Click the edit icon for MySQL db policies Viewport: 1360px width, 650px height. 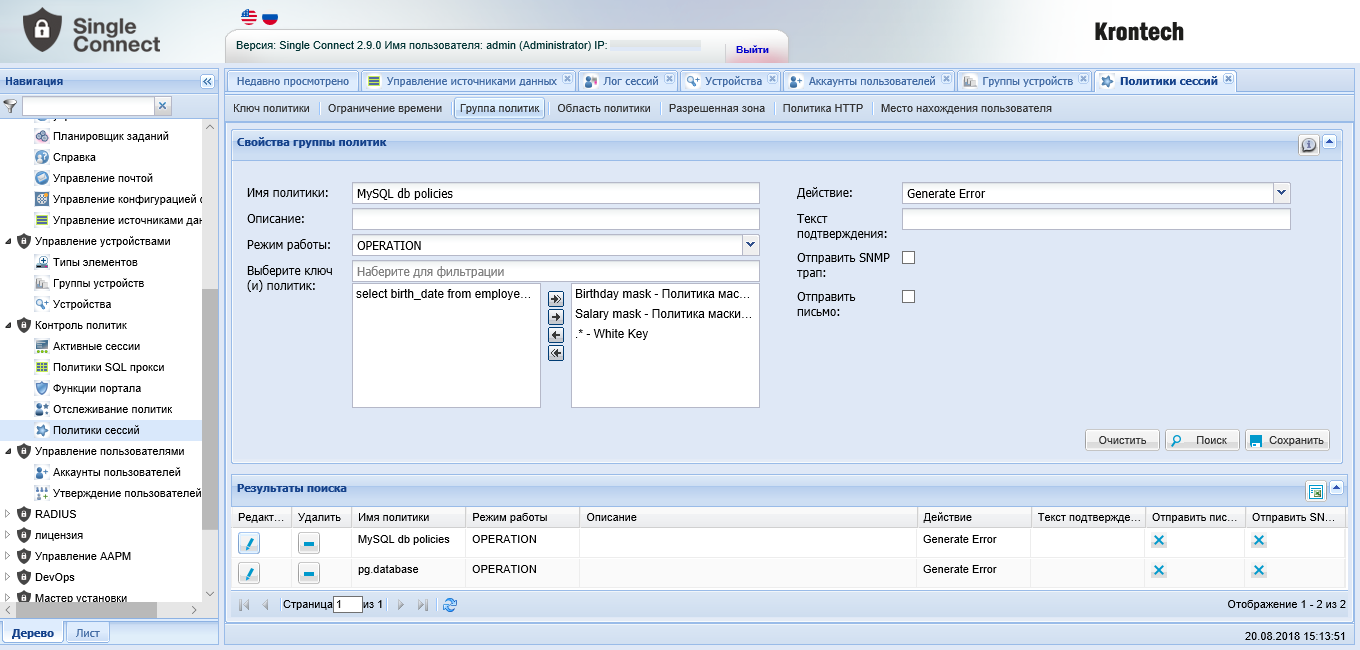pos(249,543)
